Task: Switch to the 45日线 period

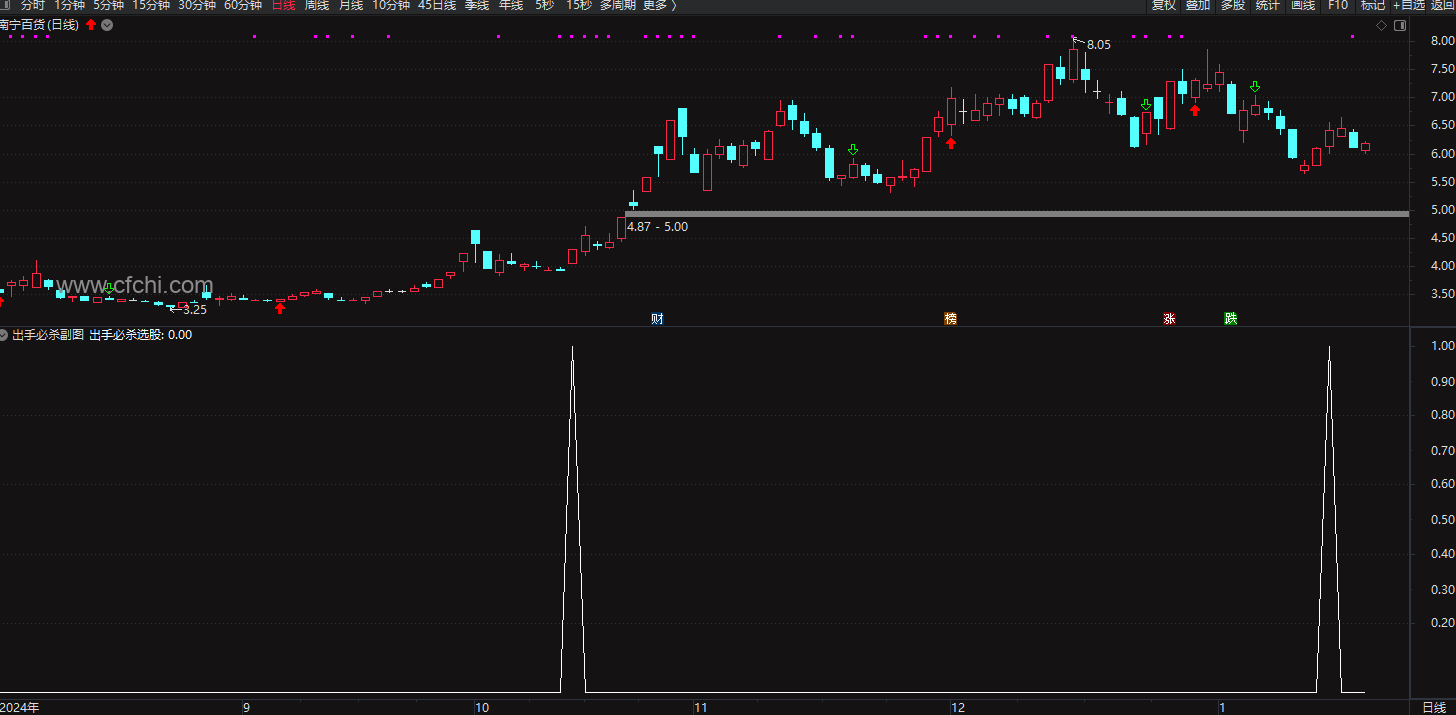Action: coord(437,6)
